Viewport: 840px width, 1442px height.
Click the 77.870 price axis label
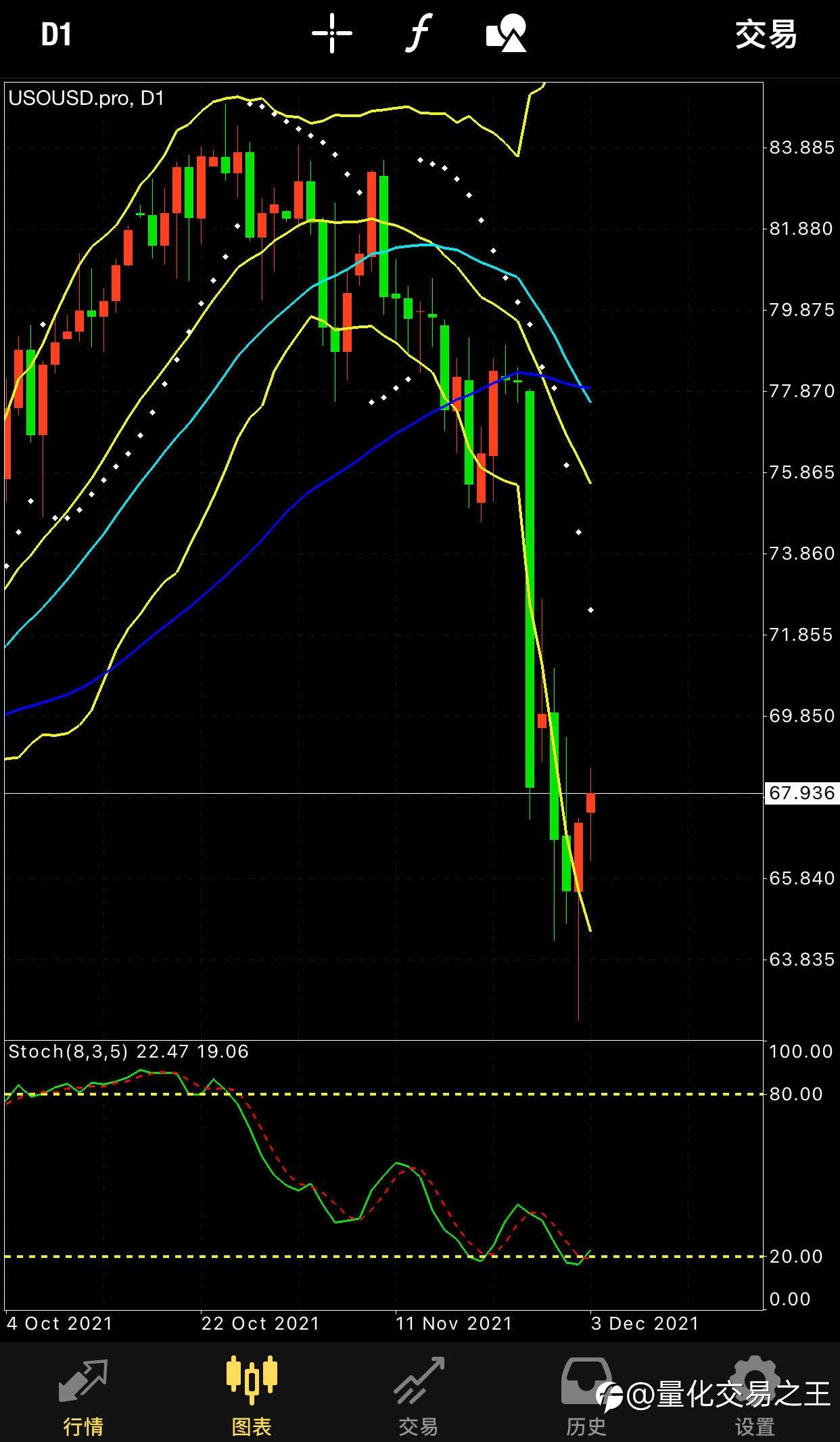coord(802,391)
